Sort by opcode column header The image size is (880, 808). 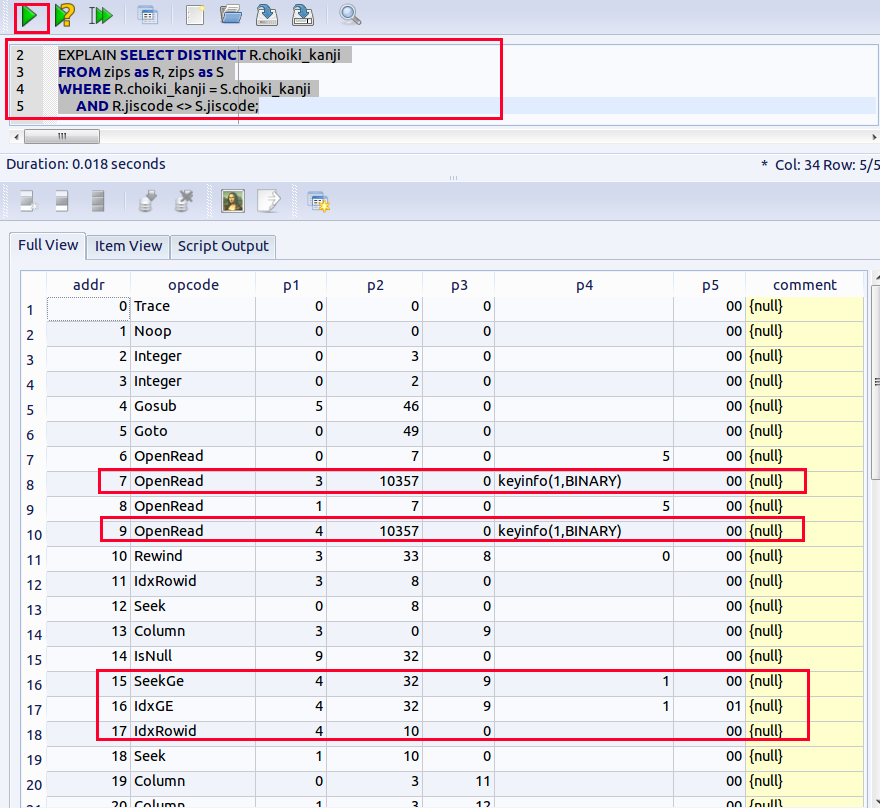(193, 285)
